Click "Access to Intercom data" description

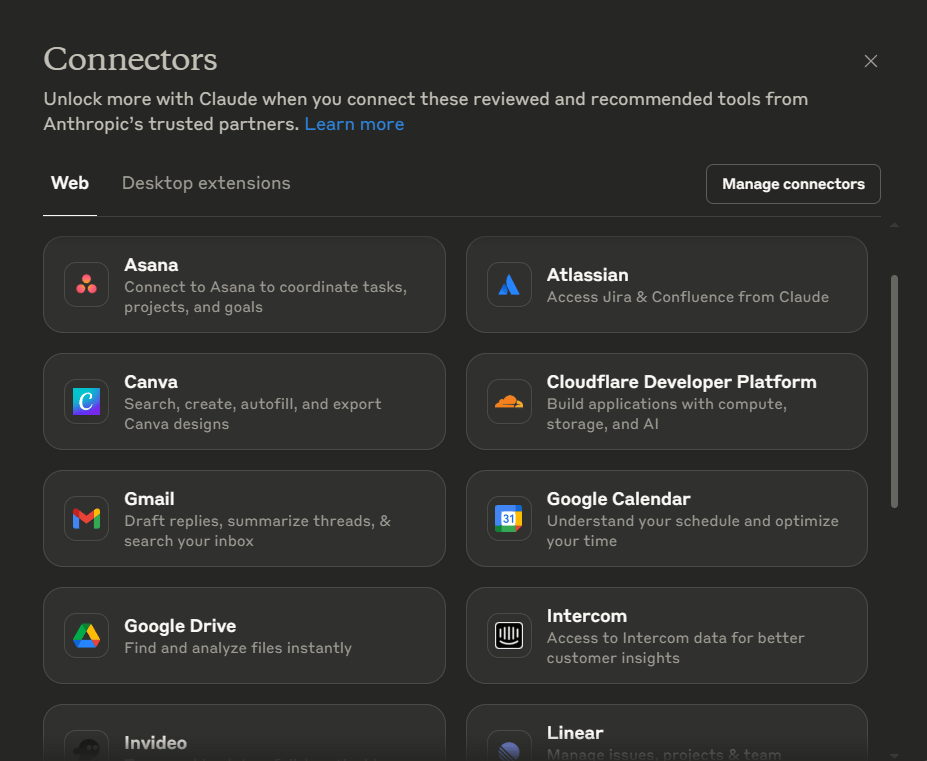click(675, 648)
